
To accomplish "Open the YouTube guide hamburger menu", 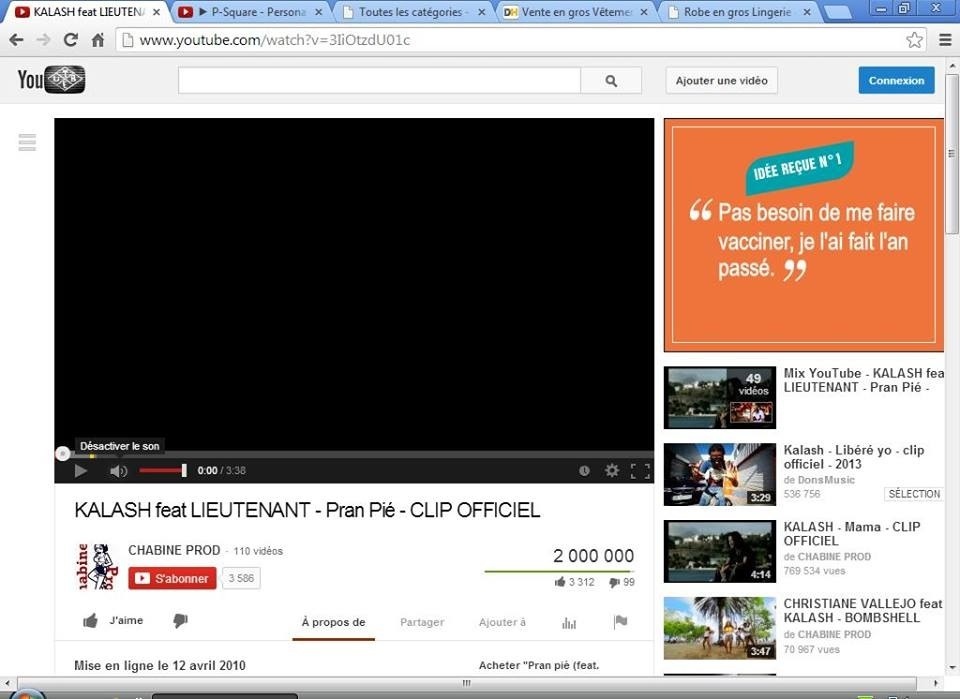I will tap(27, 142).
